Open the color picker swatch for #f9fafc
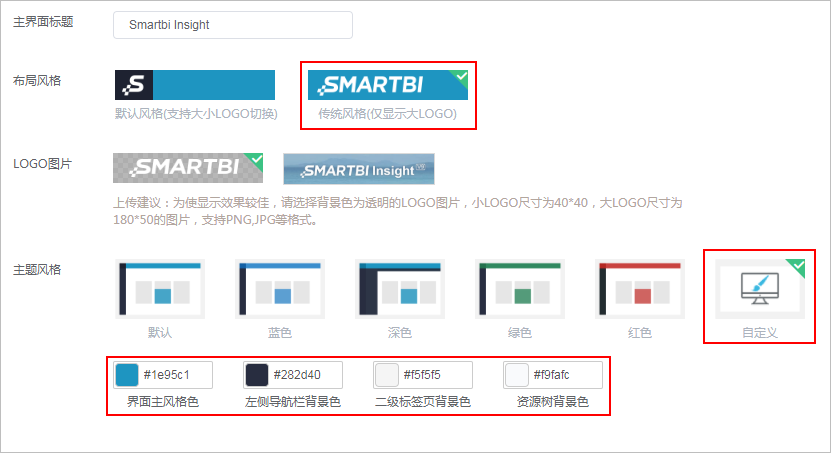Viewport: 831px width, 453px height. coord(517,375)
